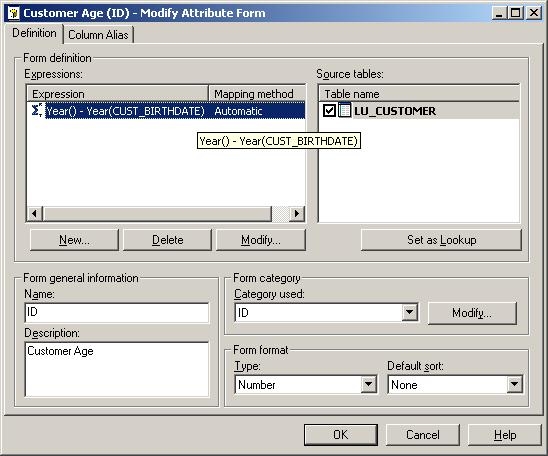The width and height of the screenshot is (548, 456).
Task: Click Modify... beside the Category used field
Action: point(472,313)
